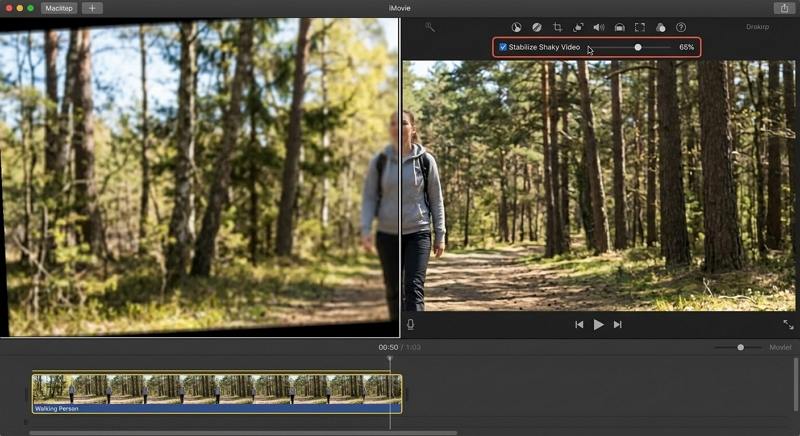This screenshot has height=436, width=800.
Task: Show clip information icon
Action: click(681, 28)
